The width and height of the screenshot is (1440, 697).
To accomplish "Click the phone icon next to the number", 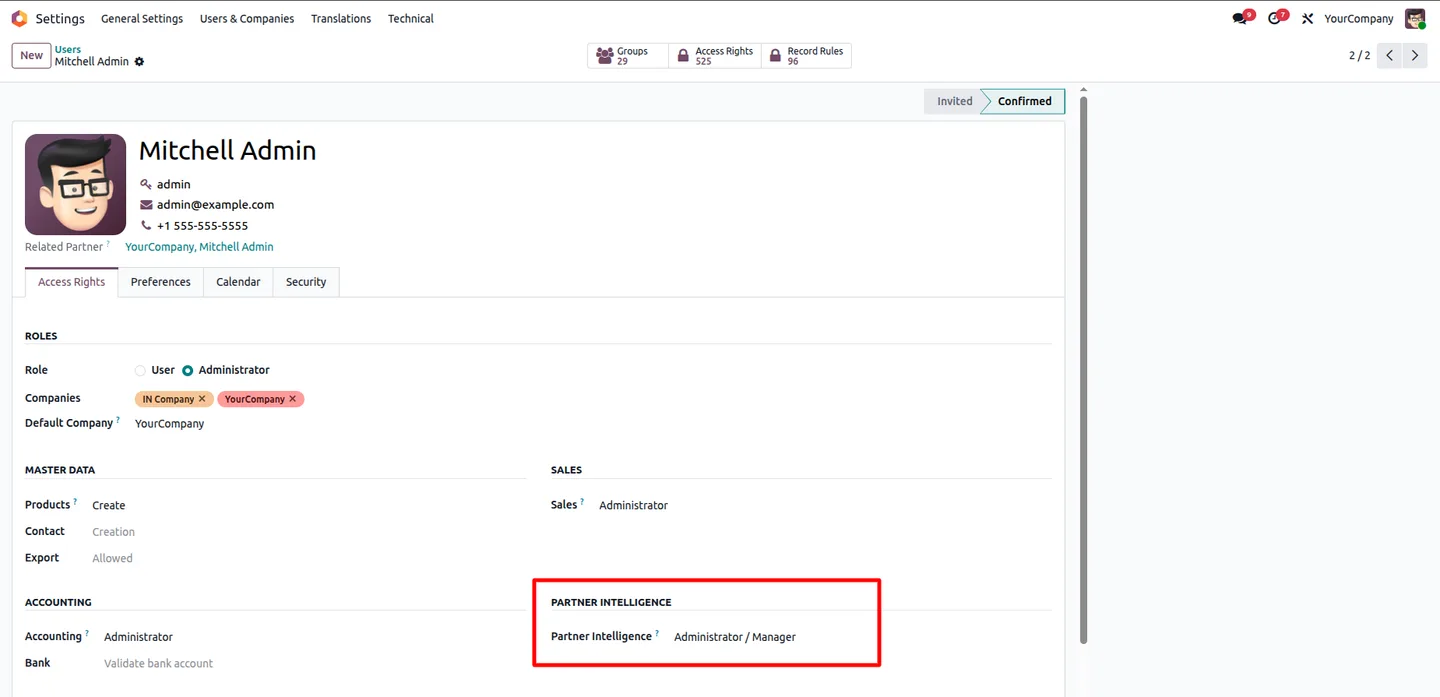I will coord(146,226).
